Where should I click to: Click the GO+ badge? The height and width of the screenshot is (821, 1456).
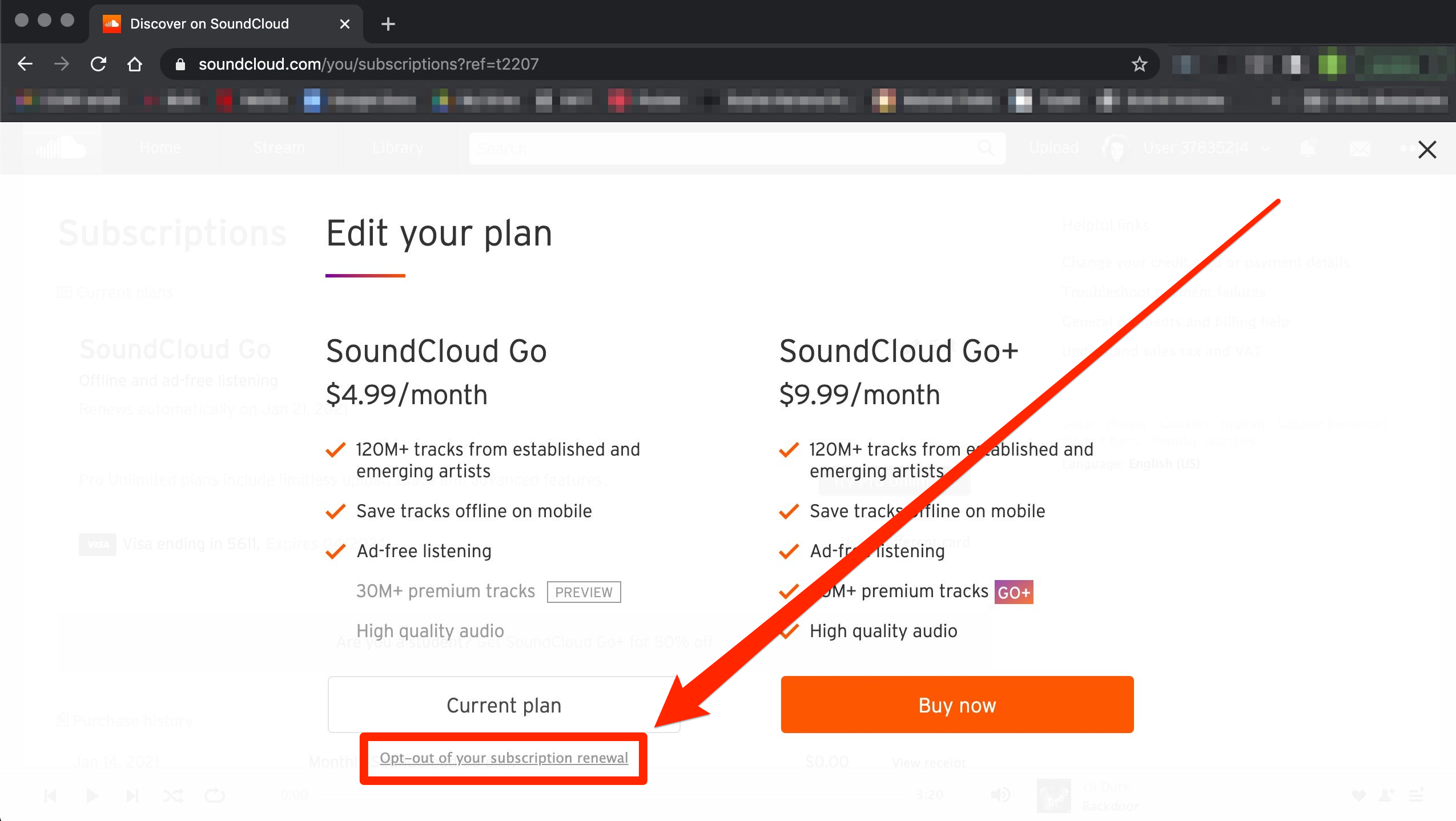coord(1013,592)
